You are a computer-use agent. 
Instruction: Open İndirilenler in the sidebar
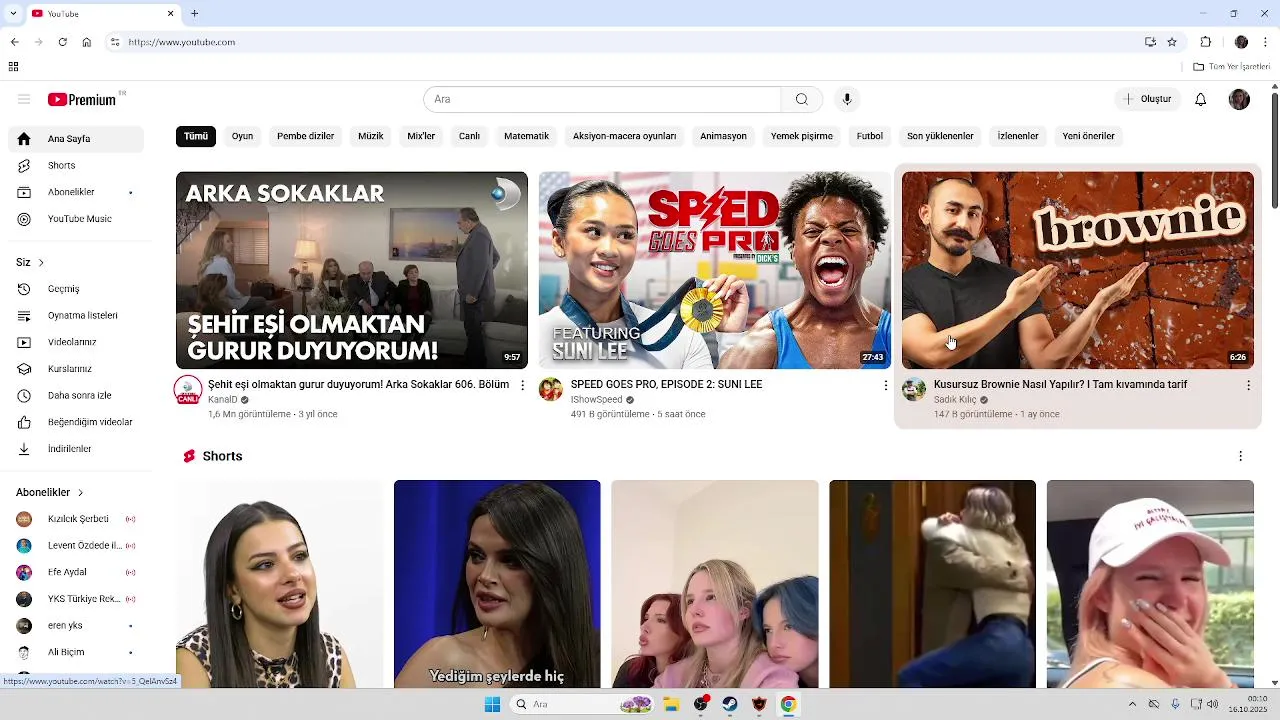[x=76, y=449]
